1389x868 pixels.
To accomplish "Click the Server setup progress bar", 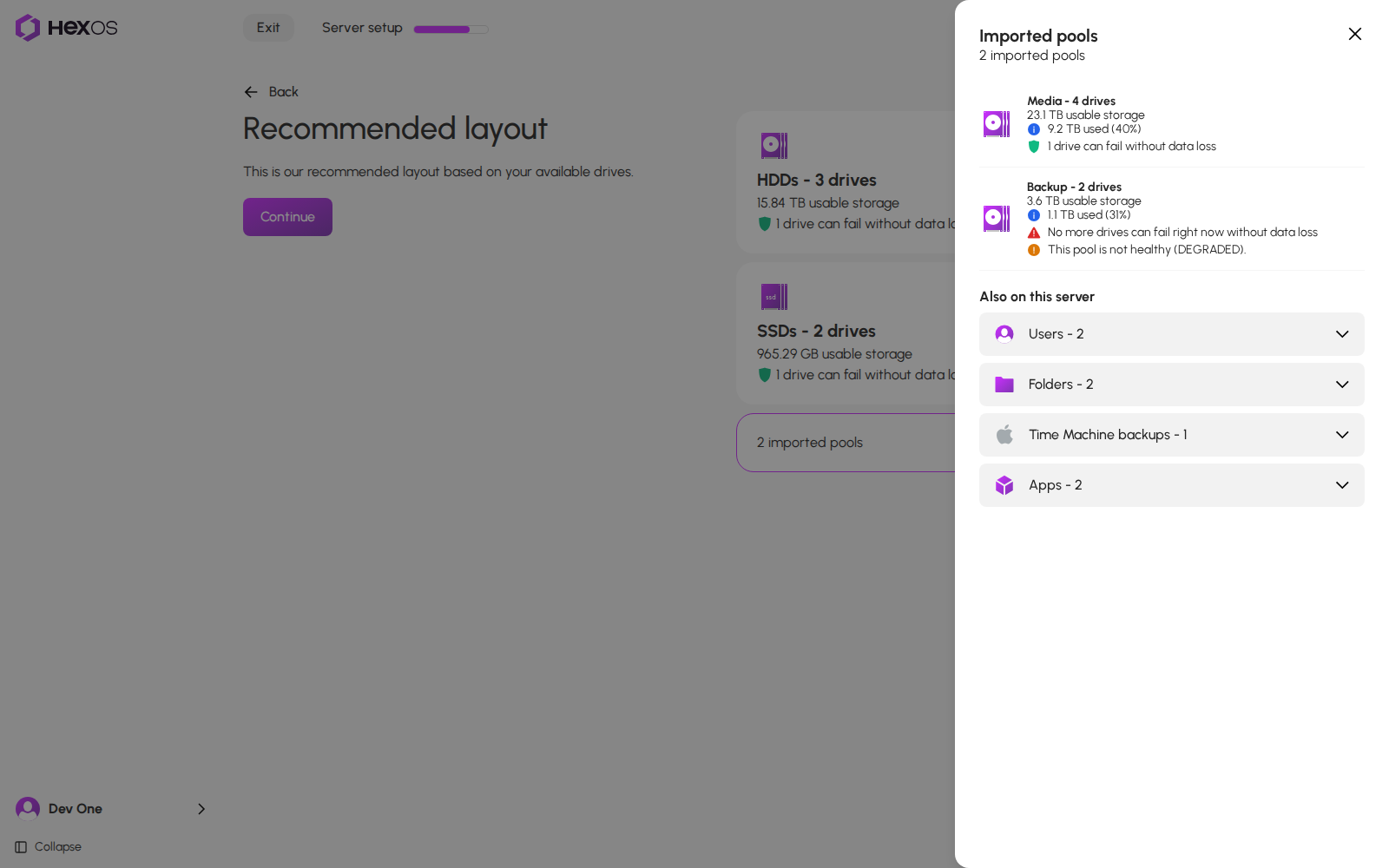I will [451, 30].
